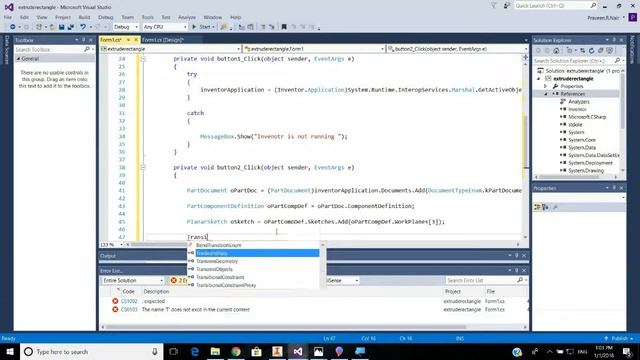Collapse the button2_Click method outline toggle
Viewport: 640px width, 360px height.
[x=143, y=167]
